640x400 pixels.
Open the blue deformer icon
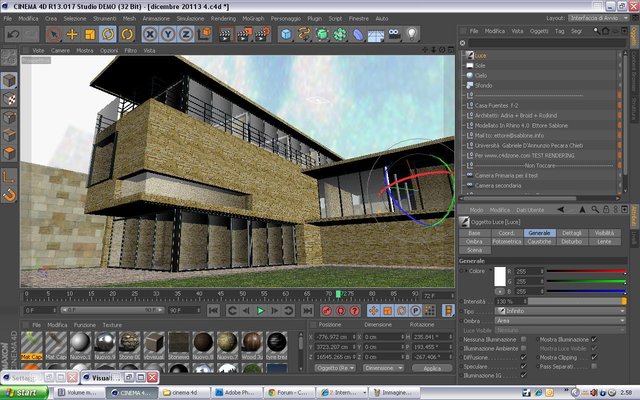pos(358,35)
